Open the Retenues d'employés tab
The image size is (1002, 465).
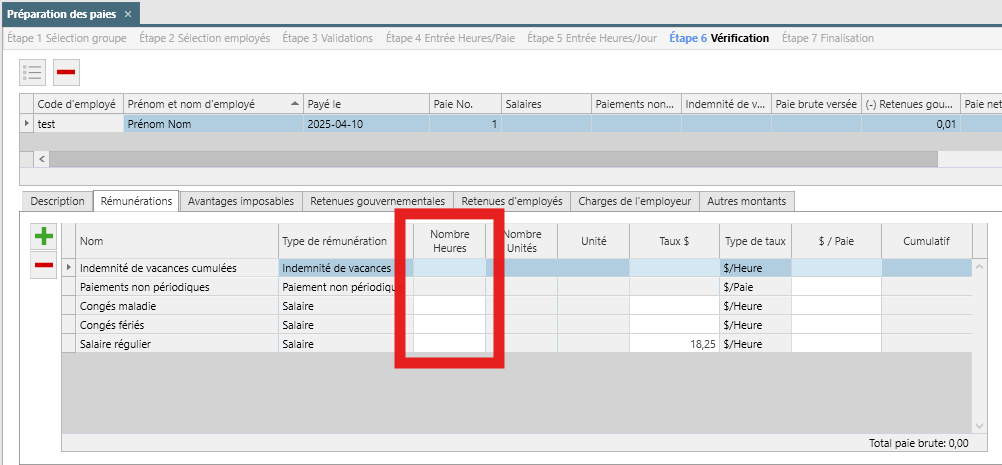point(512,201)
